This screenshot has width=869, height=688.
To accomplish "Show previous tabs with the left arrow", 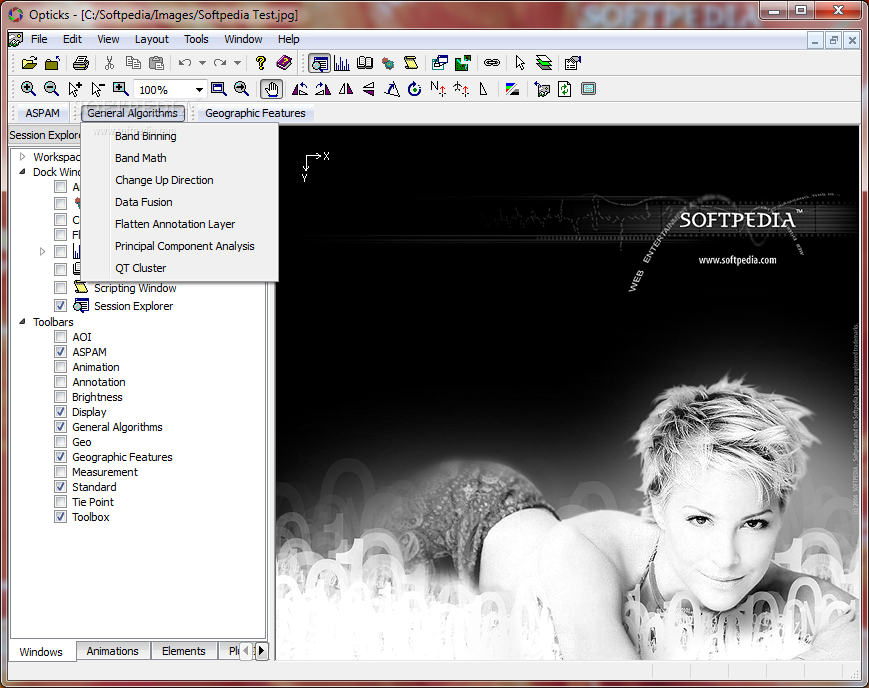I will pos(247,651).
